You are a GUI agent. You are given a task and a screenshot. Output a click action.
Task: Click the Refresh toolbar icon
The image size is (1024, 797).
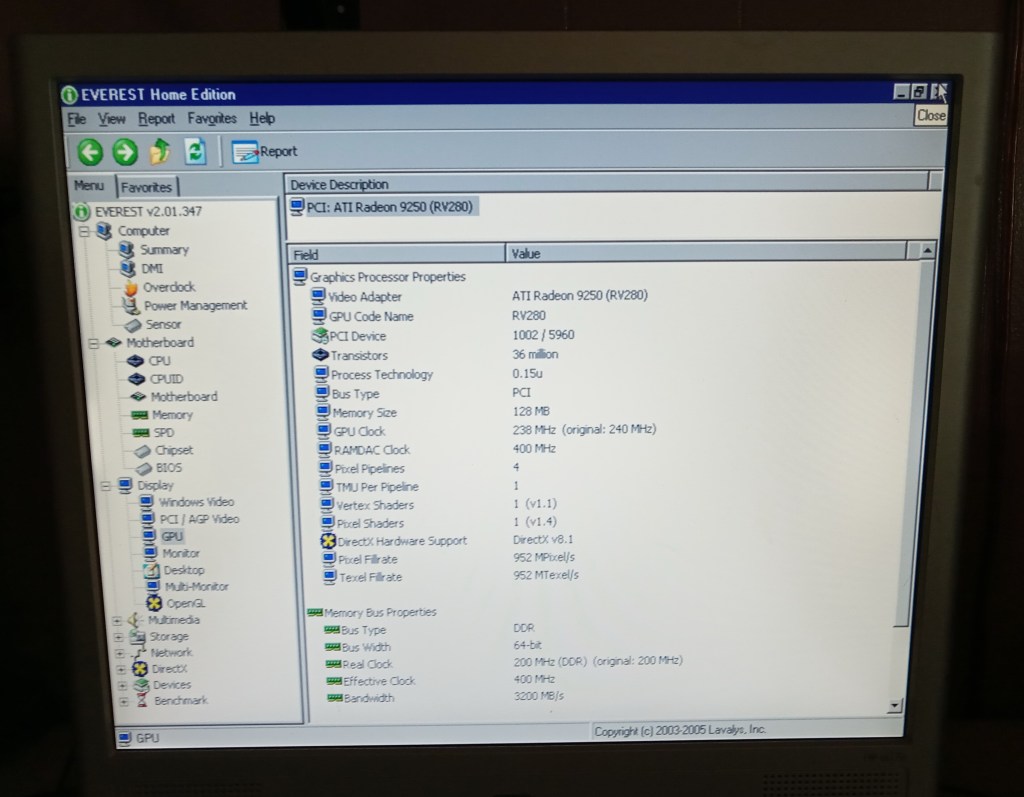(195, 152)
